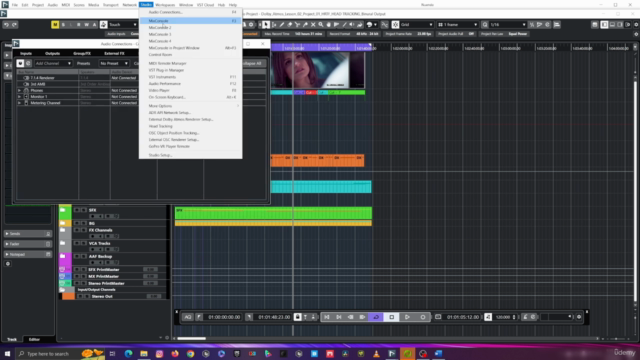The height and width of the screenshot is (360, 640).
Task: Open the Grid snap type dropdown
Action: [417, 24]
